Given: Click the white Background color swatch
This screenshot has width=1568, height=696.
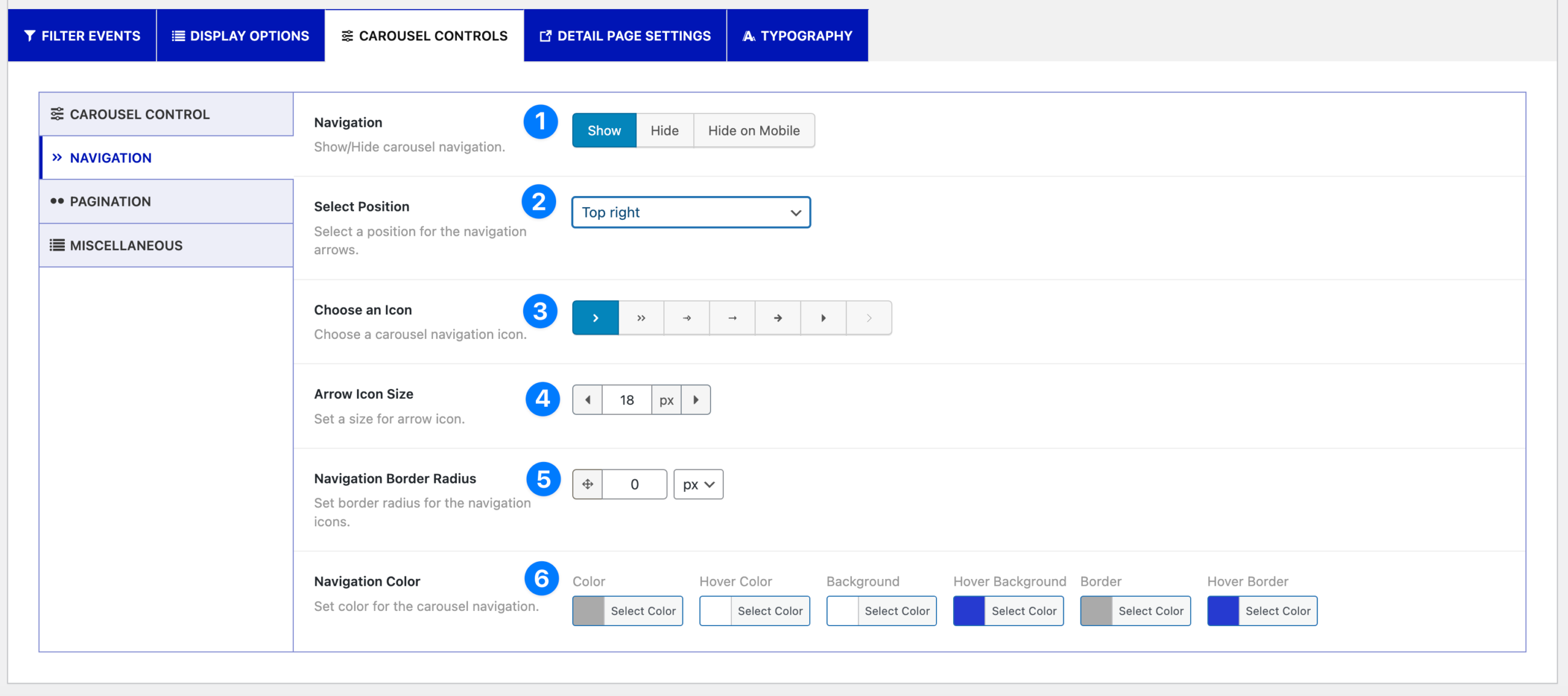Looking at the screenshot, I should tap(842, 611).
